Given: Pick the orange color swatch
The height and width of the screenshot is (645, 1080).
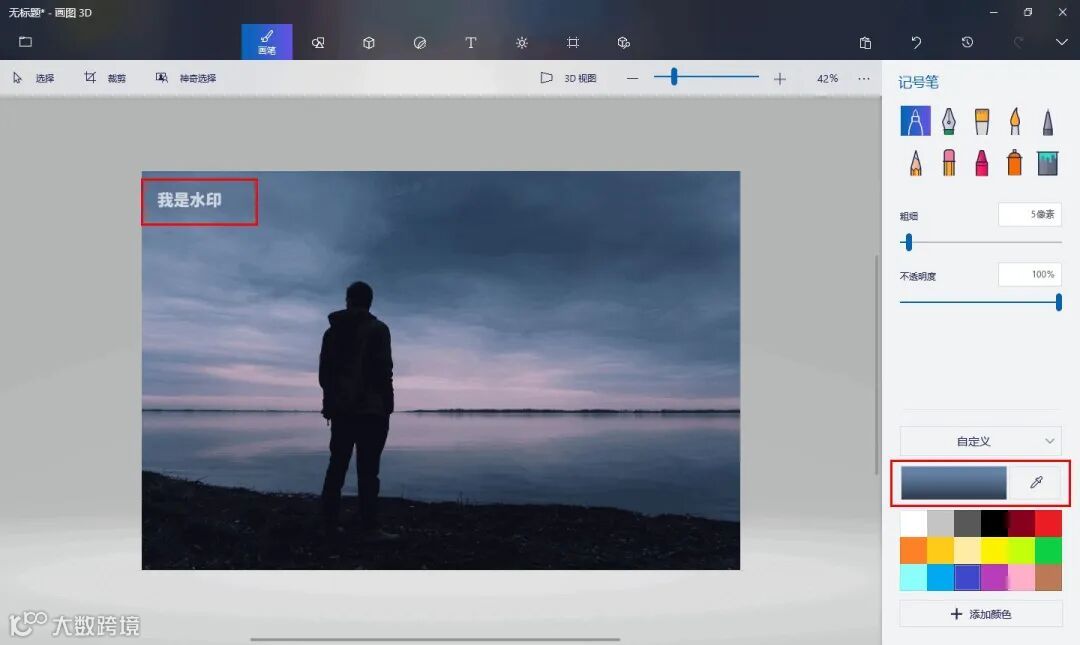Looking at the screenshot, I should click(x=913, y=550).
